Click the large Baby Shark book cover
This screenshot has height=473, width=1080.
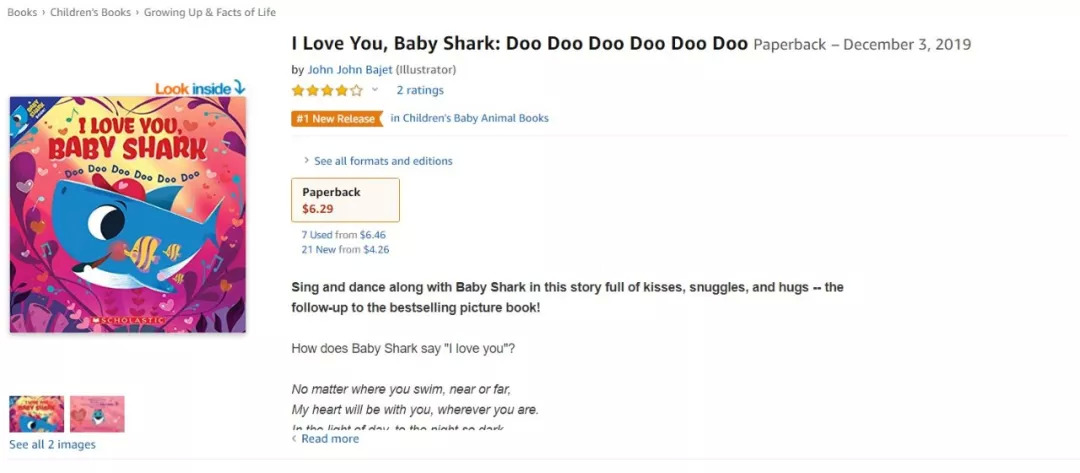point(127,215)
